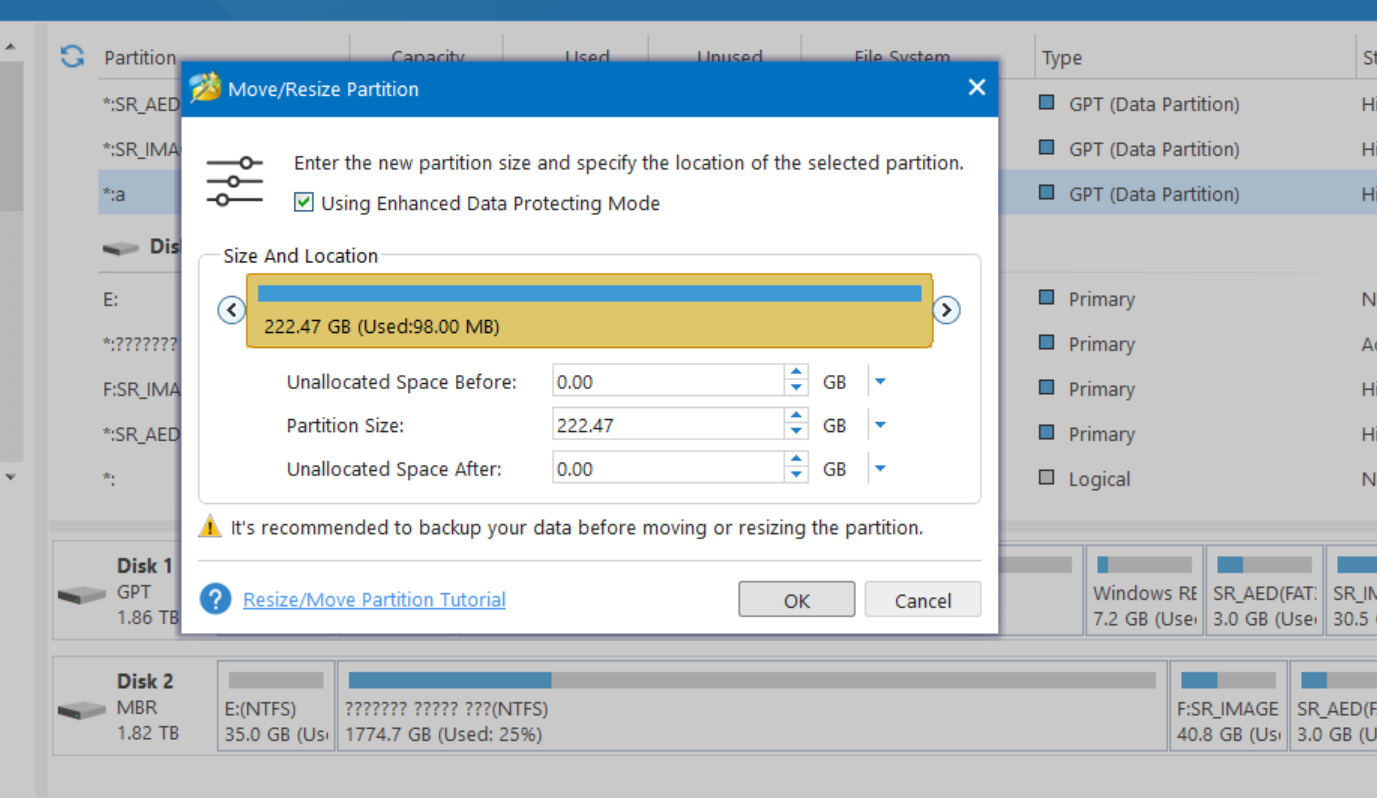Click the Partition Size input field
Screen dimensions: 1377x798
[667, 425]
